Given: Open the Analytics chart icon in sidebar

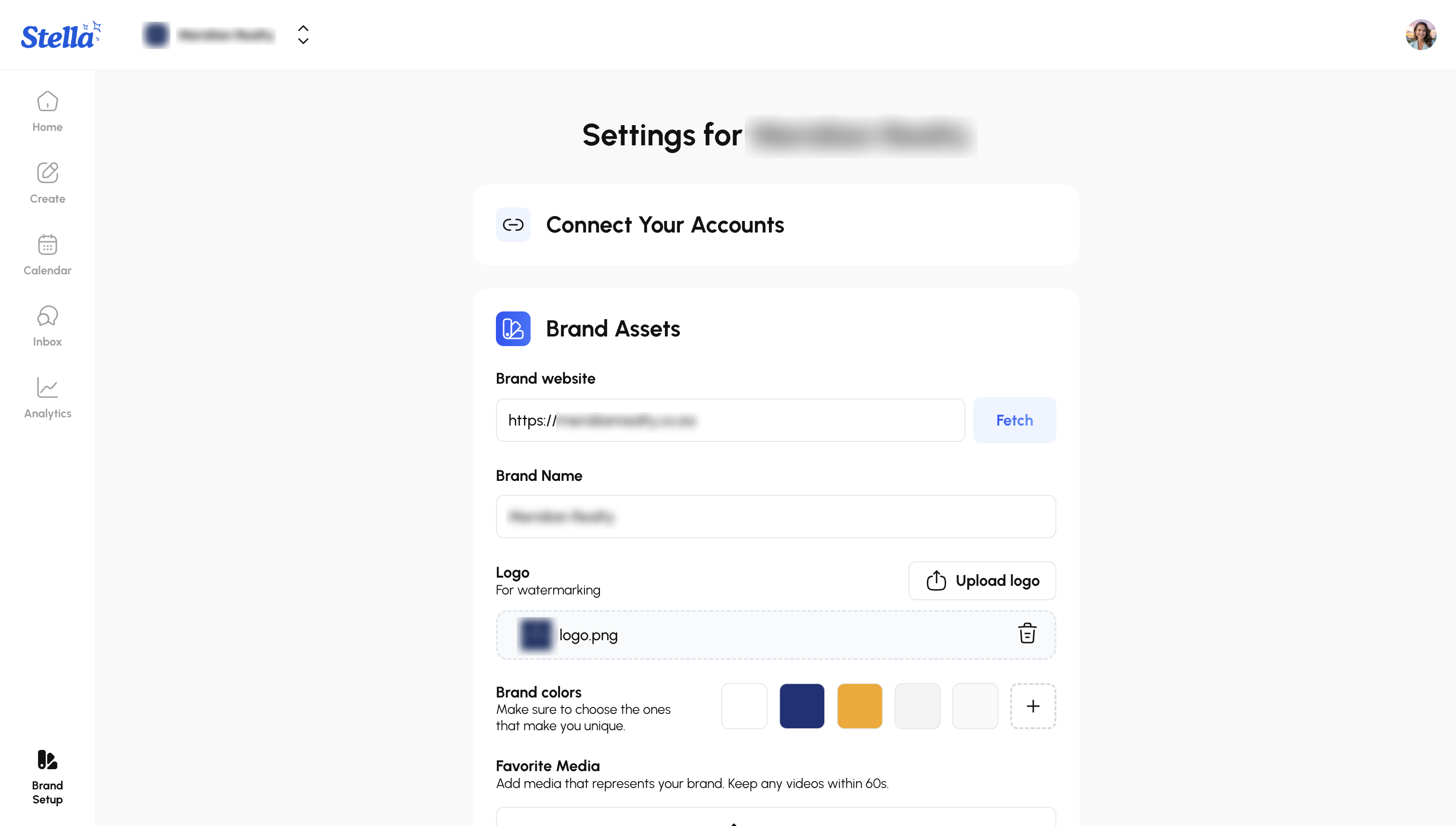Looking at the screenshot, I should [x=48, y=387].
